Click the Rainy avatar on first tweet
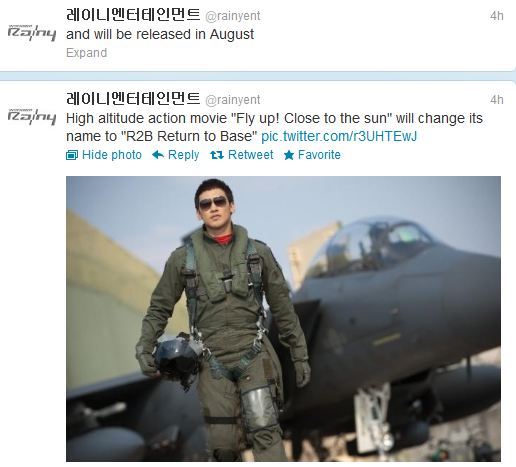The image size is (516, 467). pos(32,33)
